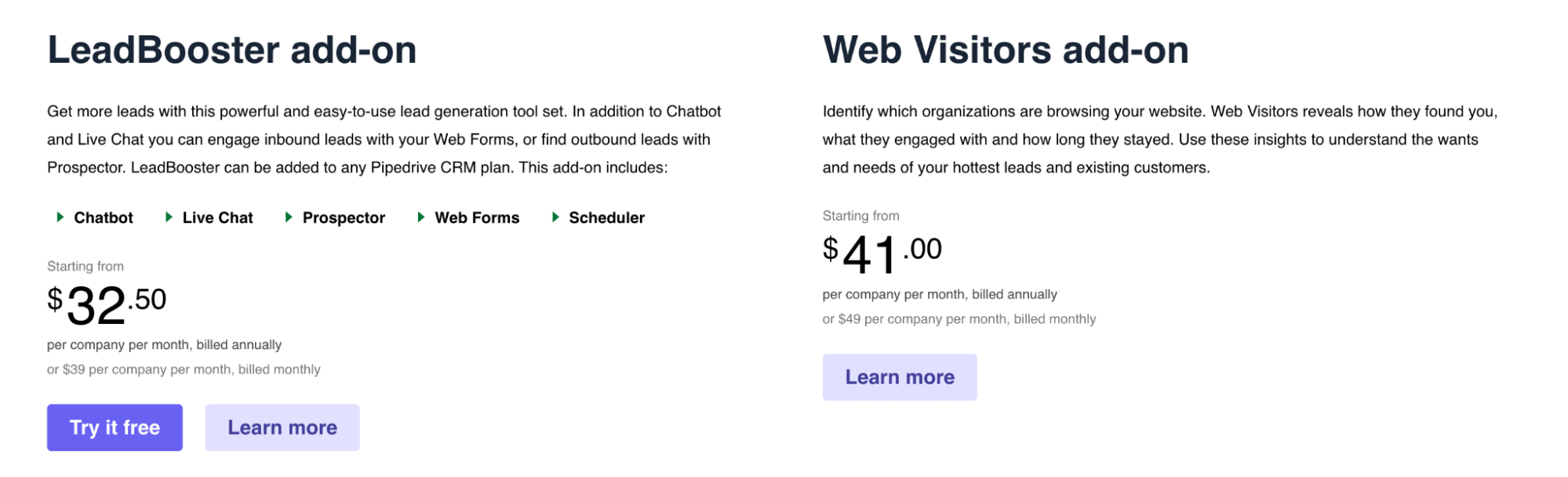The image size is (1568, 477).
Task: Click the green arrow beside Live Chat
Action: coord(169,217)
